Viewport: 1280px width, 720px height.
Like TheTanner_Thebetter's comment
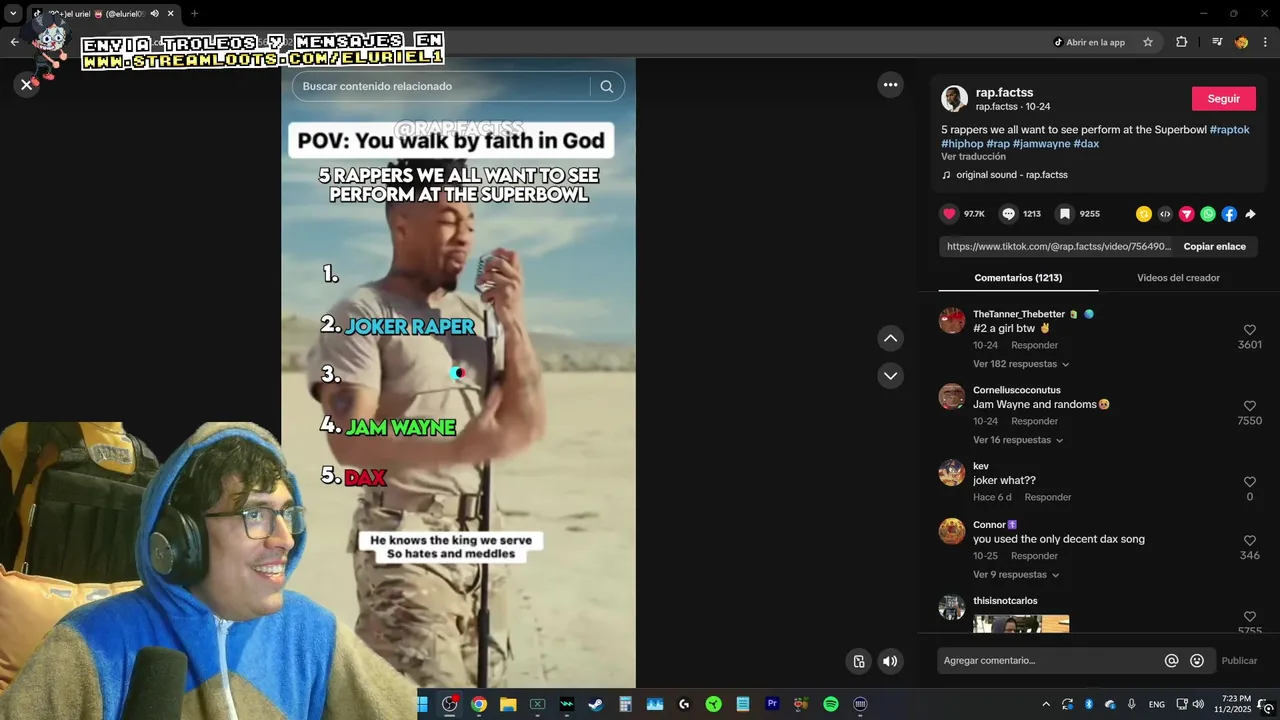point(1249,330)
